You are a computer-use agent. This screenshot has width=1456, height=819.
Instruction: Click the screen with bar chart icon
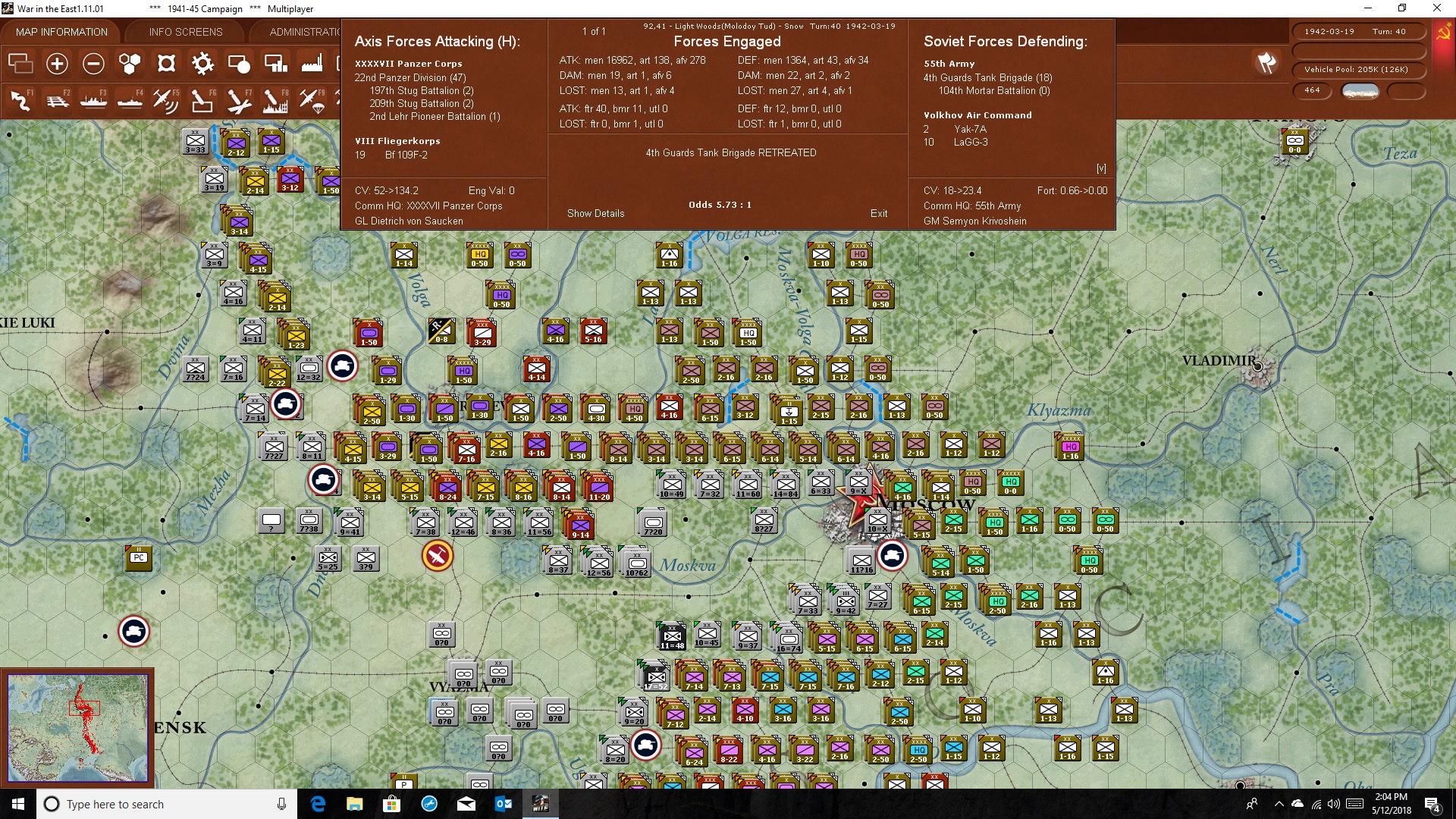tap(275, 64)
